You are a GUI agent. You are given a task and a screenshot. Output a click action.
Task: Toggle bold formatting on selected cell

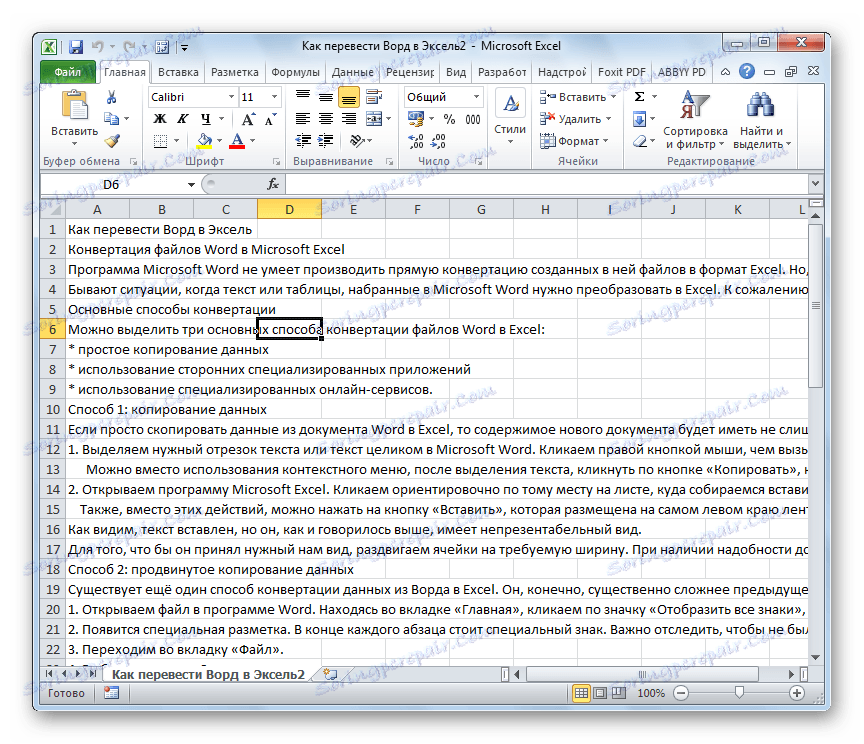(158, 118)
